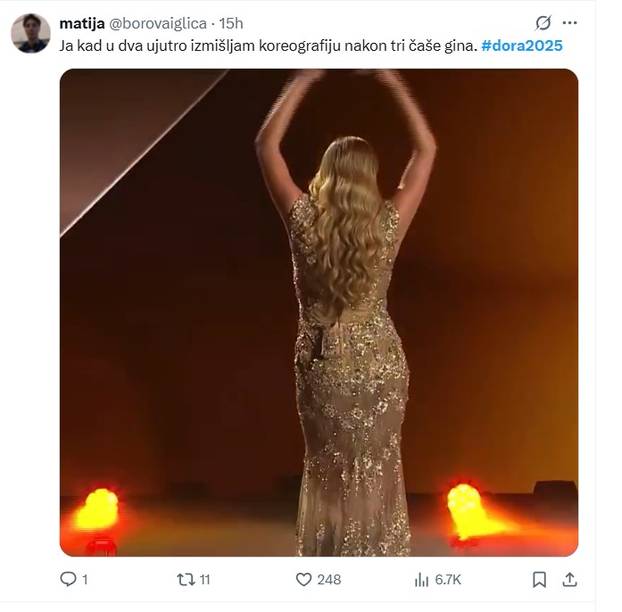Click the reply speech bubble icon
The image size is (622, 612).
coord(68,579)
